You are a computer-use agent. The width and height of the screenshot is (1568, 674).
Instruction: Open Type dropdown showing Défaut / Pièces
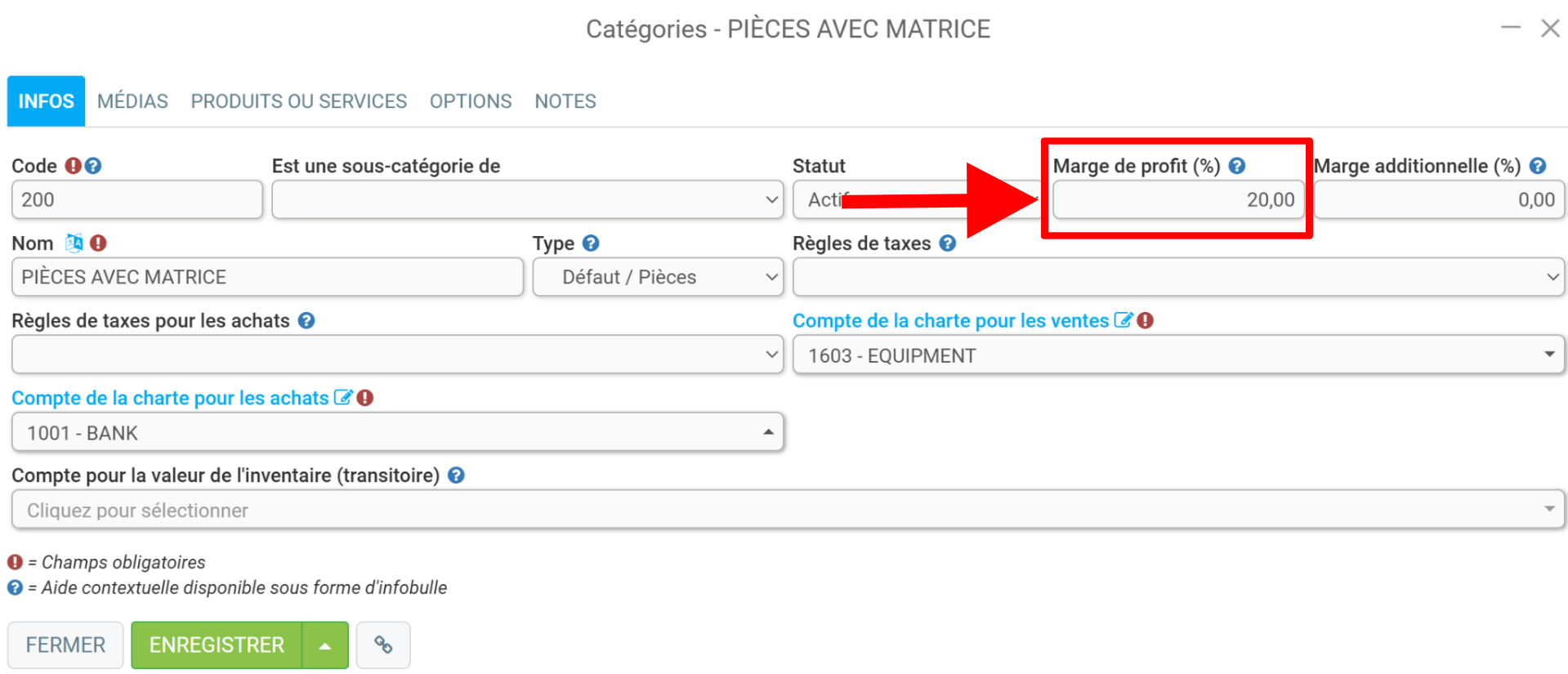(x=658, y=277)
